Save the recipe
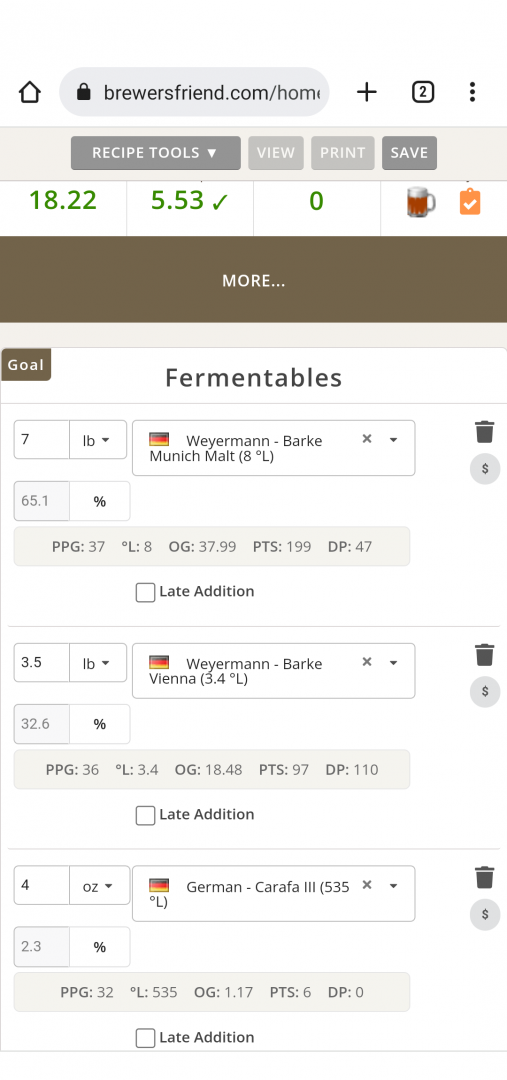The image size is (507, 1080). [x=409, y=153]
